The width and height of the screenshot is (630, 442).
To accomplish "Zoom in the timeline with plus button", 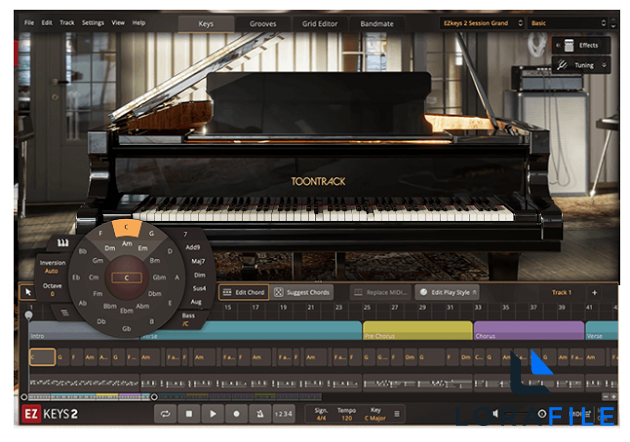I will coord(614,397).
